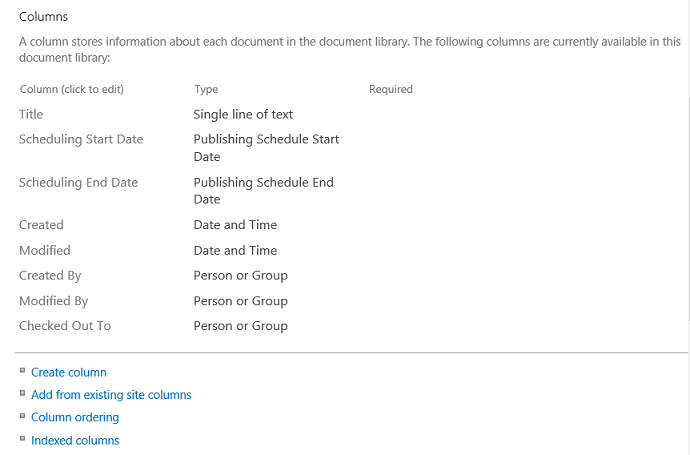Select the Created By column

[50, 275]
